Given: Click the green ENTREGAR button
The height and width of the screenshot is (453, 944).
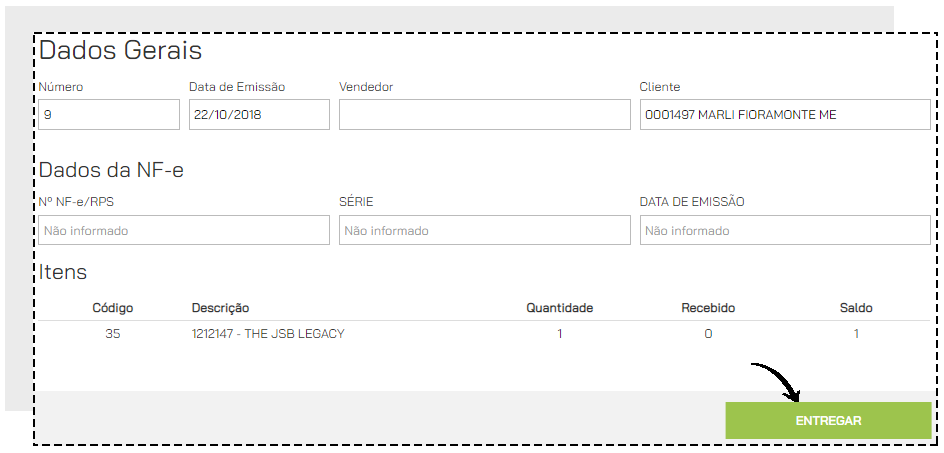Looking at the screenshot, I should pos(828,420).
